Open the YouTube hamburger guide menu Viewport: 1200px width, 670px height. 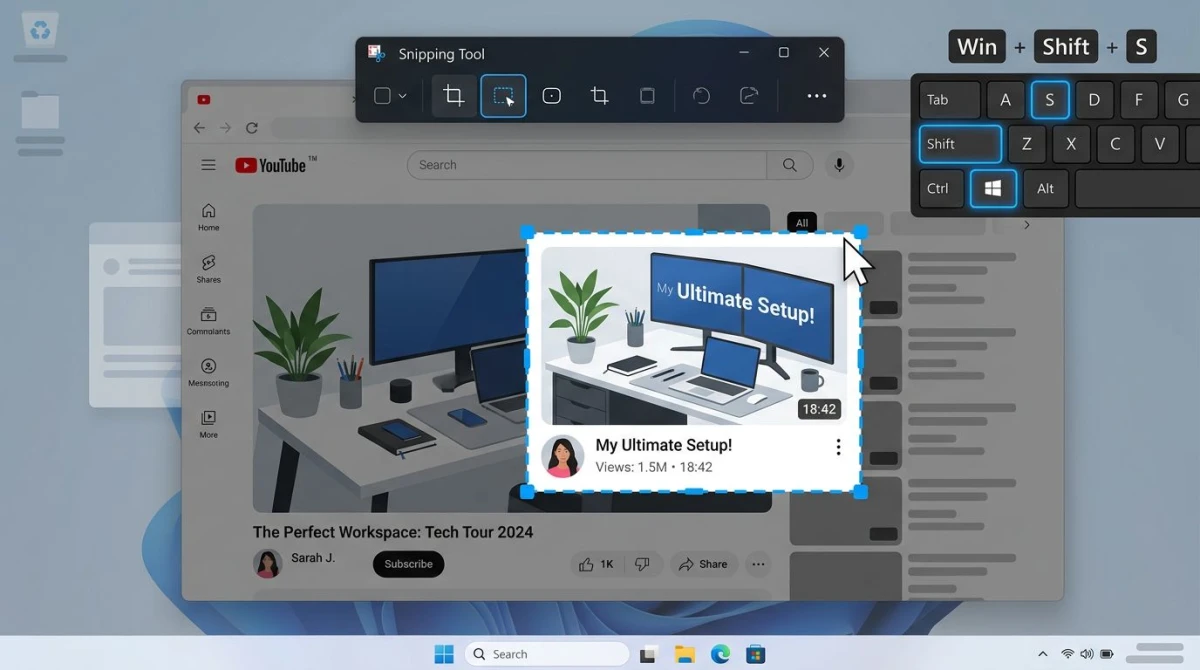(x=208, y=165)
